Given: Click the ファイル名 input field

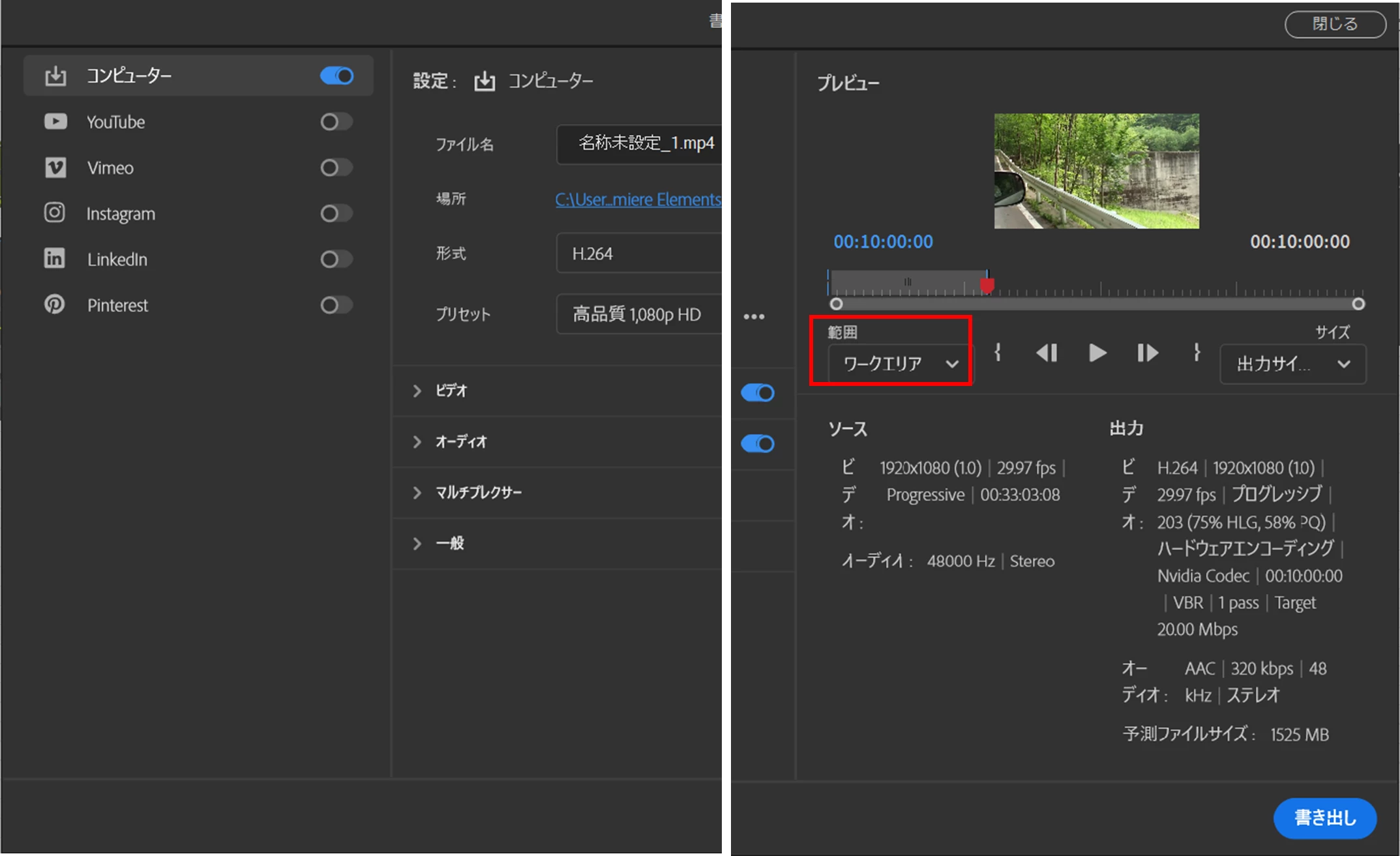Looking at the screenshot, I should click(x=642, y=143).
